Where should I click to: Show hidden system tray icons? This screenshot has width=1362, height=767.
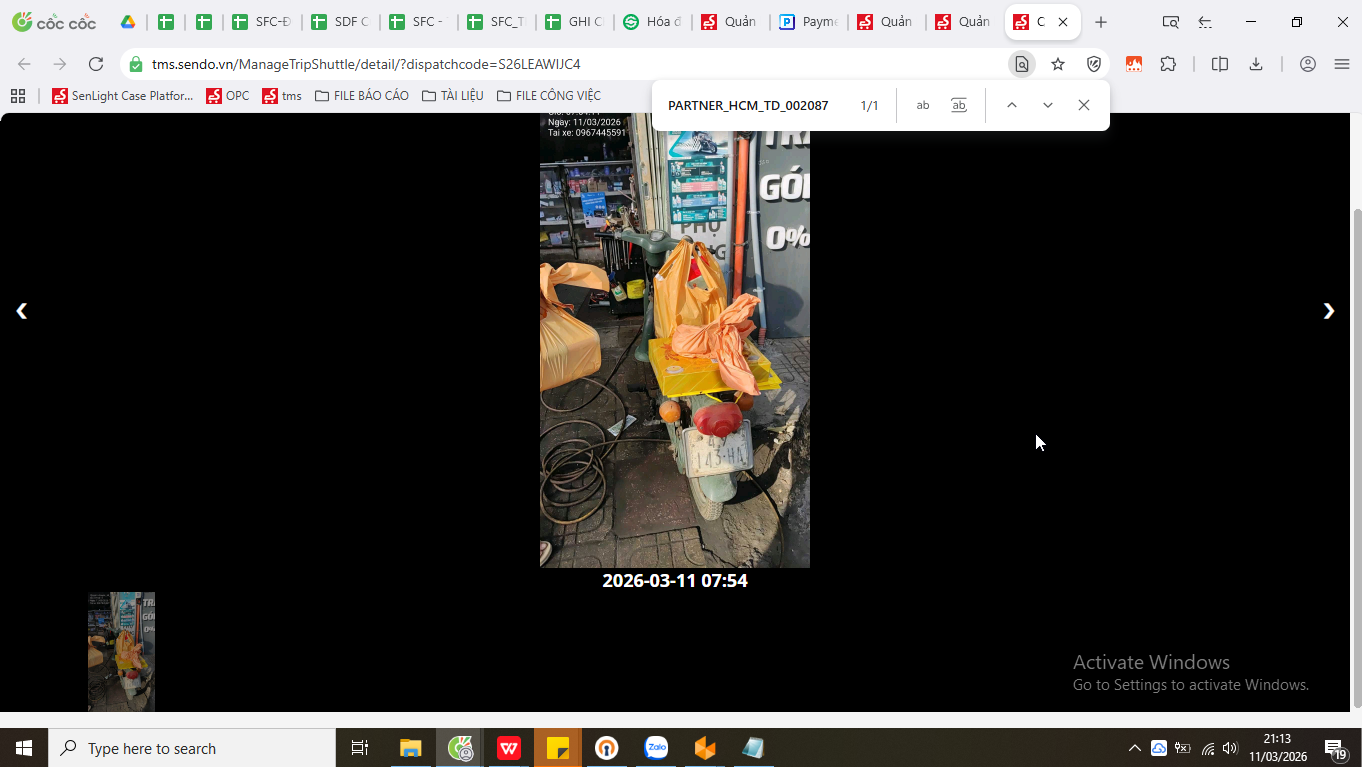(x=1134, y=748)
